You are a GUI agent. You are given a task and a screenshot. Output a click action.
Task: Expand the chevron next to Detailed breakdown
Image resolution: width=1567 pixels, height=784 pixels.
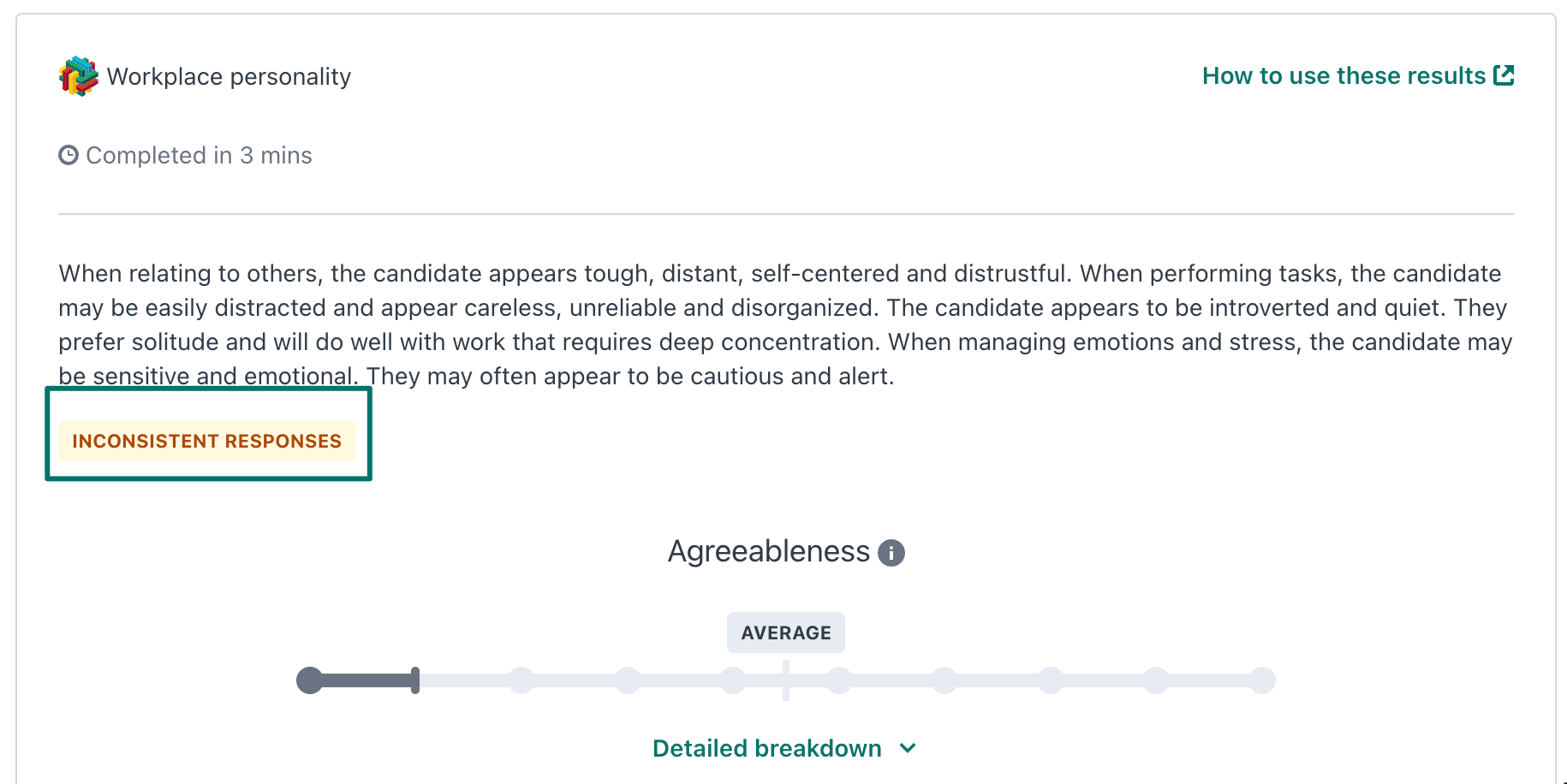pyautogui.click(x=909, y=748)
